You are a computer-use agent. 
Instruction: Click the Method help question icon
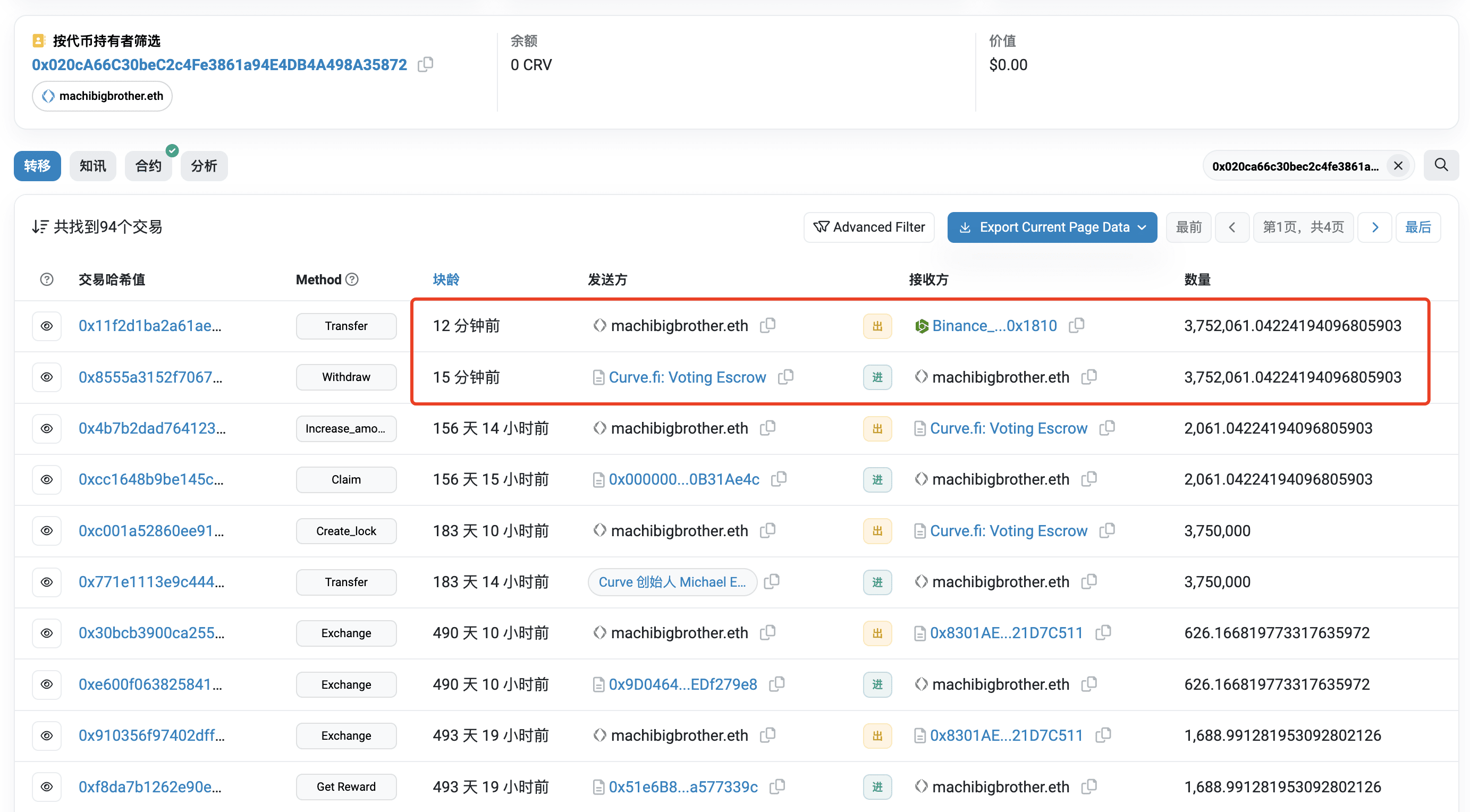point(352,279)
